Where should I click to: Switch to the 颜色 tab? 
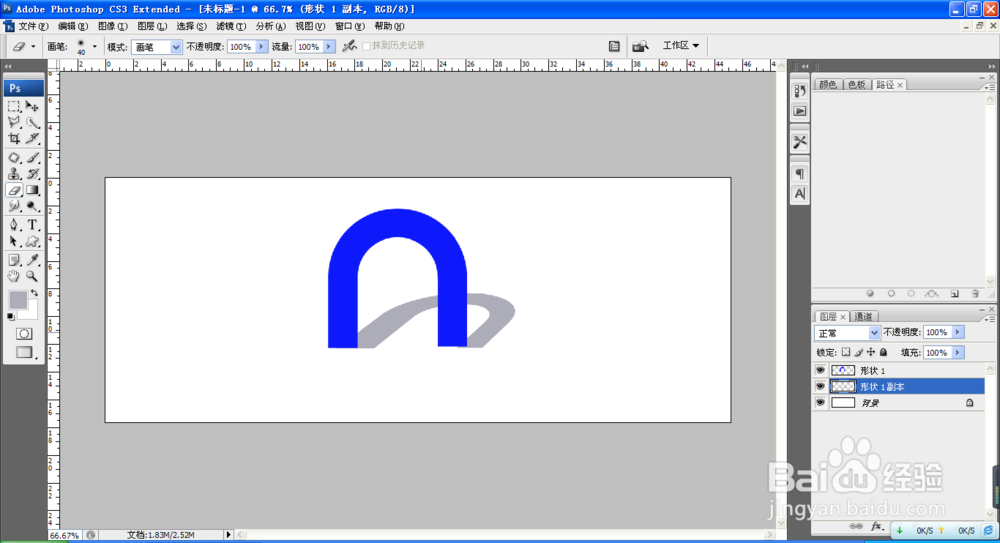828,85
